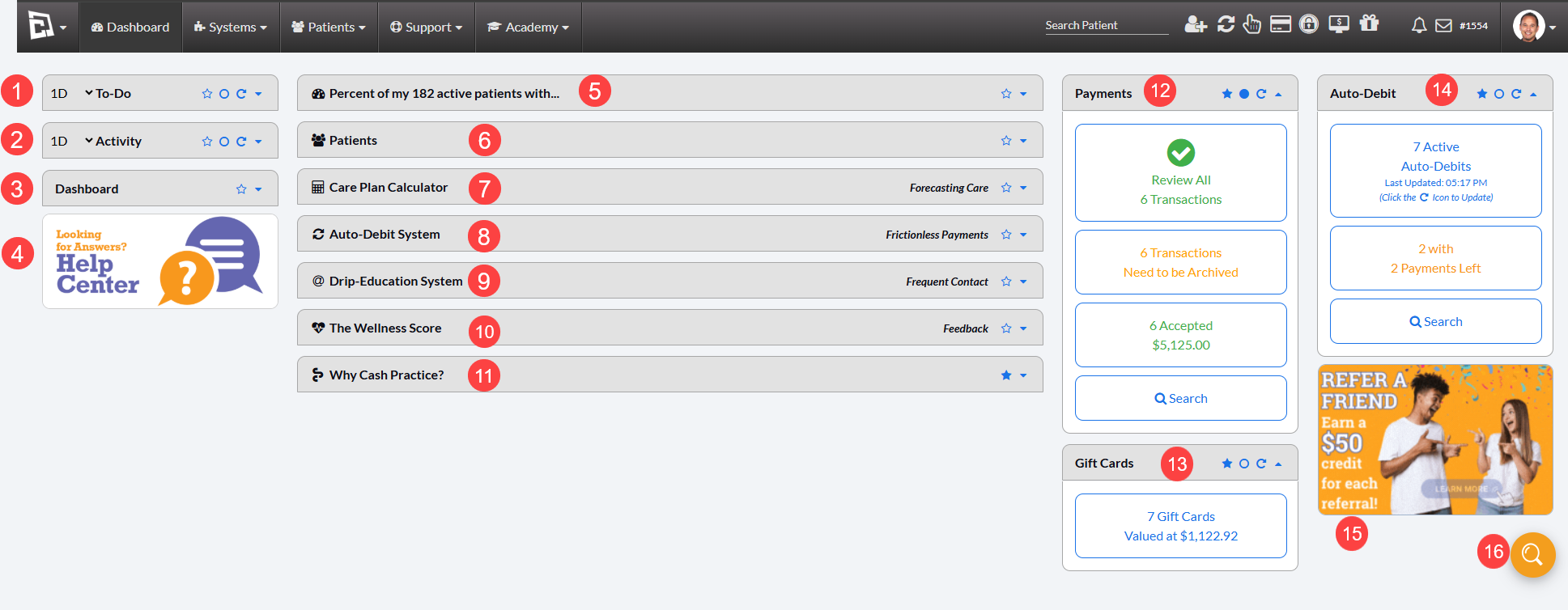Refresh the Payments panel
The height and width of the screenshot is (610, 1568).
(x=1261, y=94)
